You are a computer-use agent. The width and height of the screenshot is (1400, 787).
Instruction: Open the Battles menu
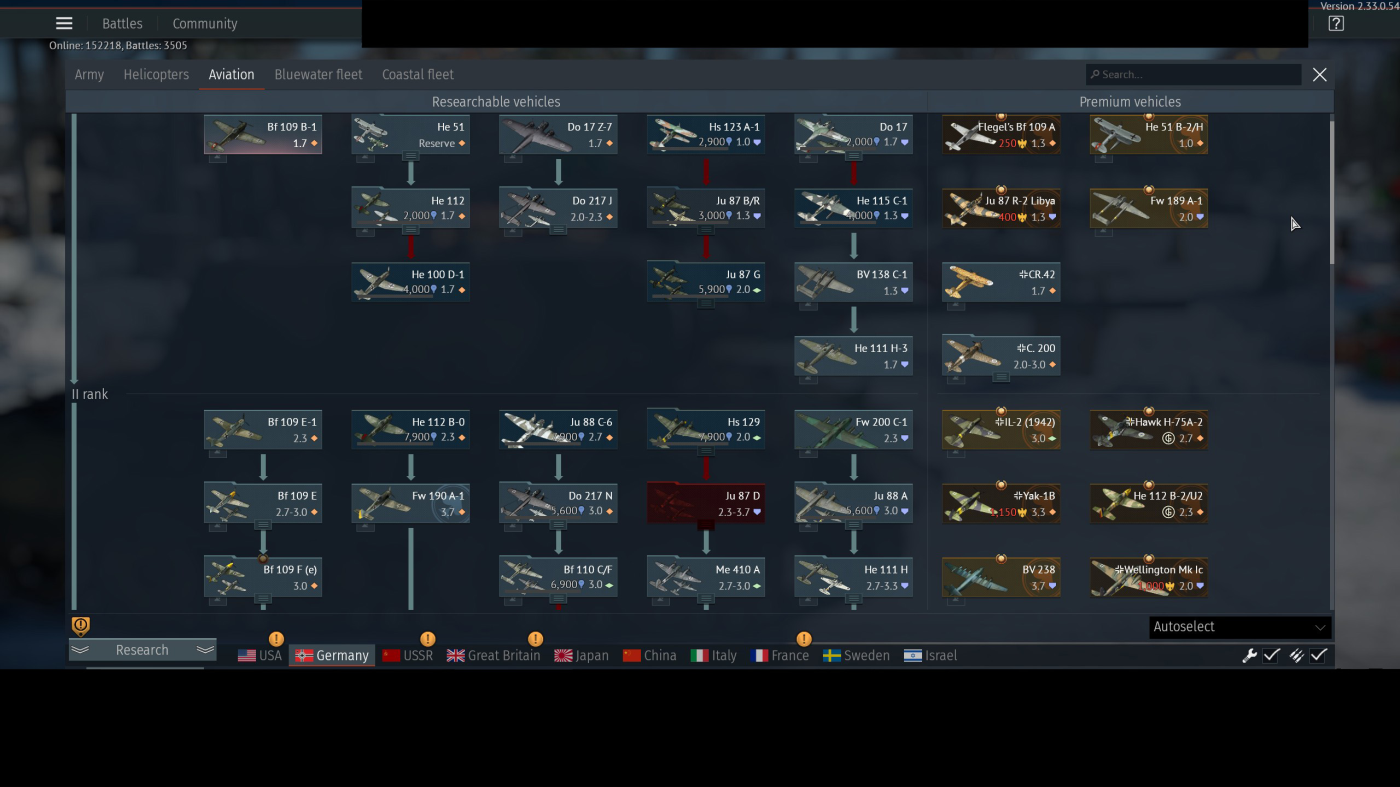tap(122, 24)
